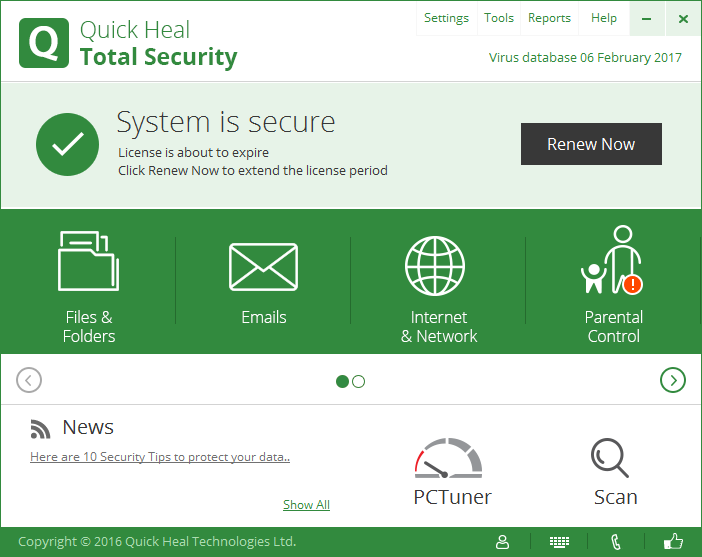Open the Settings menu
The height and width of the screenshot is (557, 702).
click(x=446, y=18)
